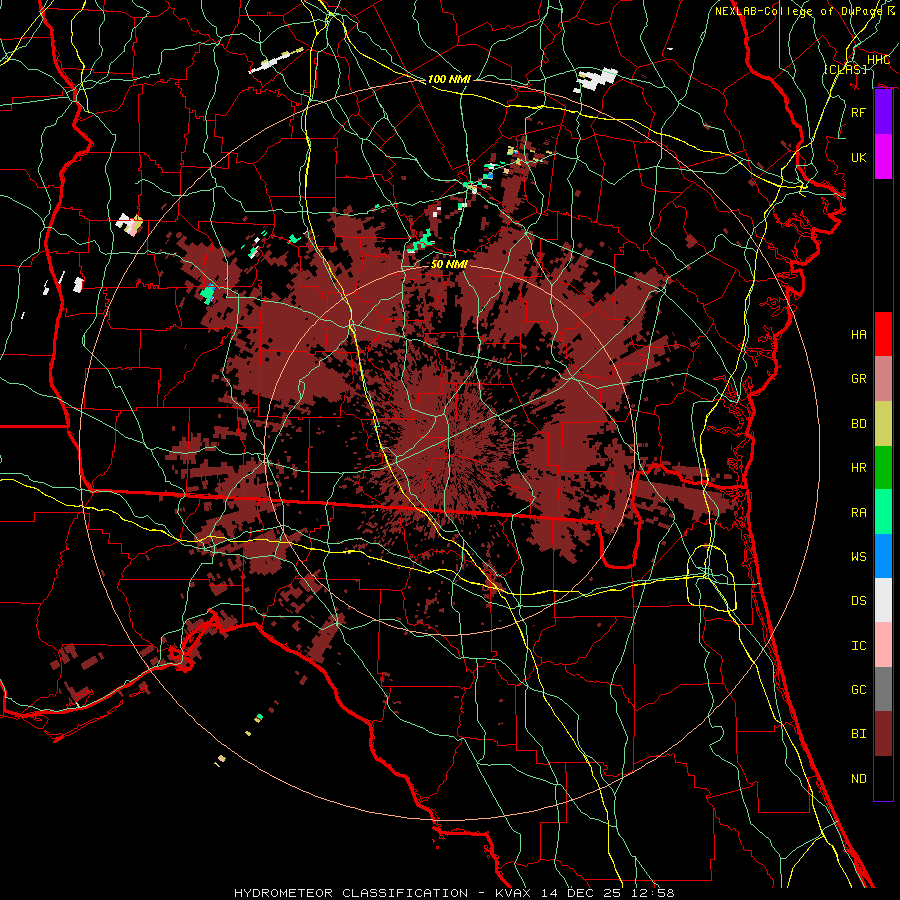This screenshot has height=900, width=900.
Task: Click the '100 NMI' range ring label
Action: pos(449,79)
